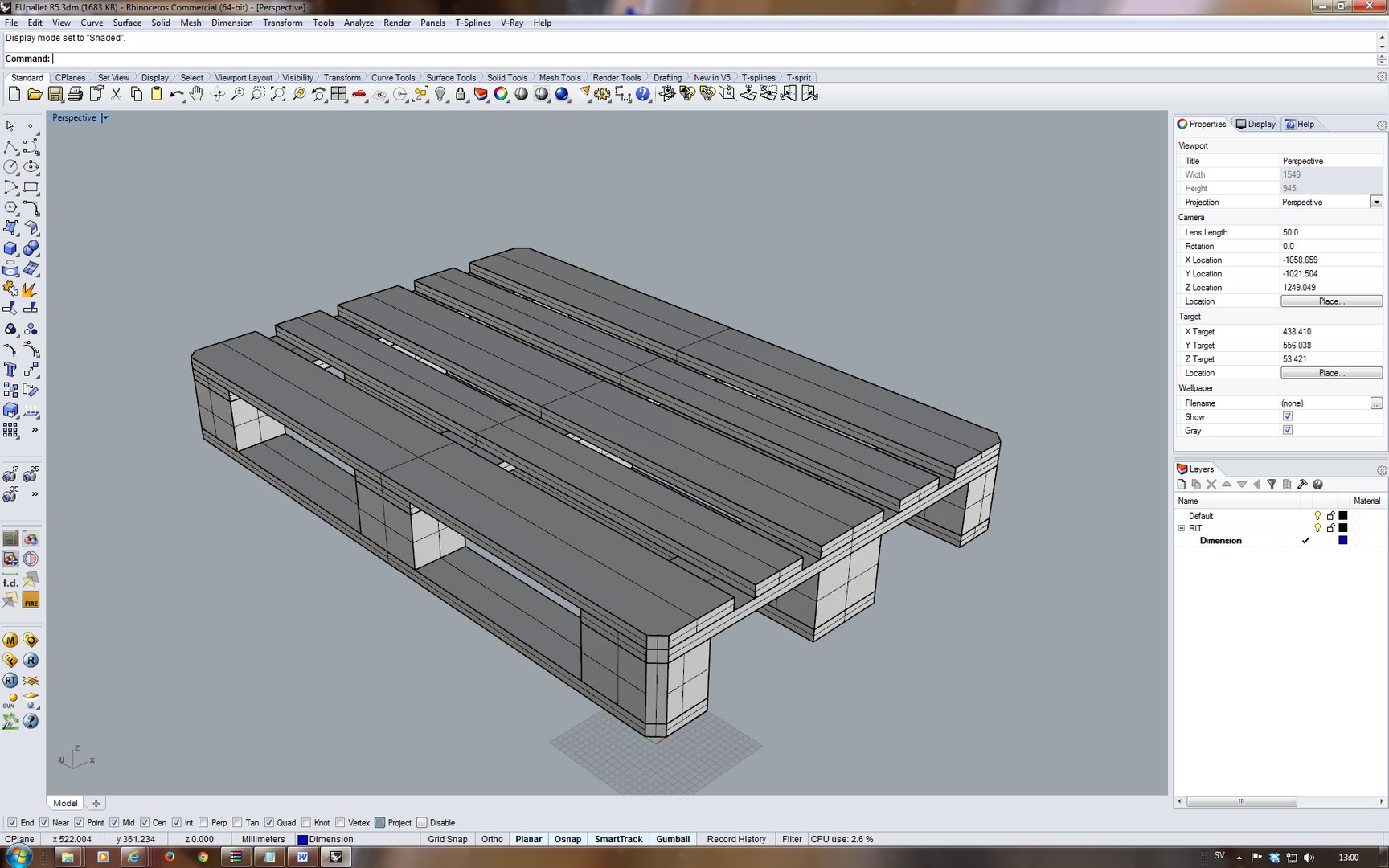
Task: Click the black Default layer color swatch
Action: [1342, 516]
